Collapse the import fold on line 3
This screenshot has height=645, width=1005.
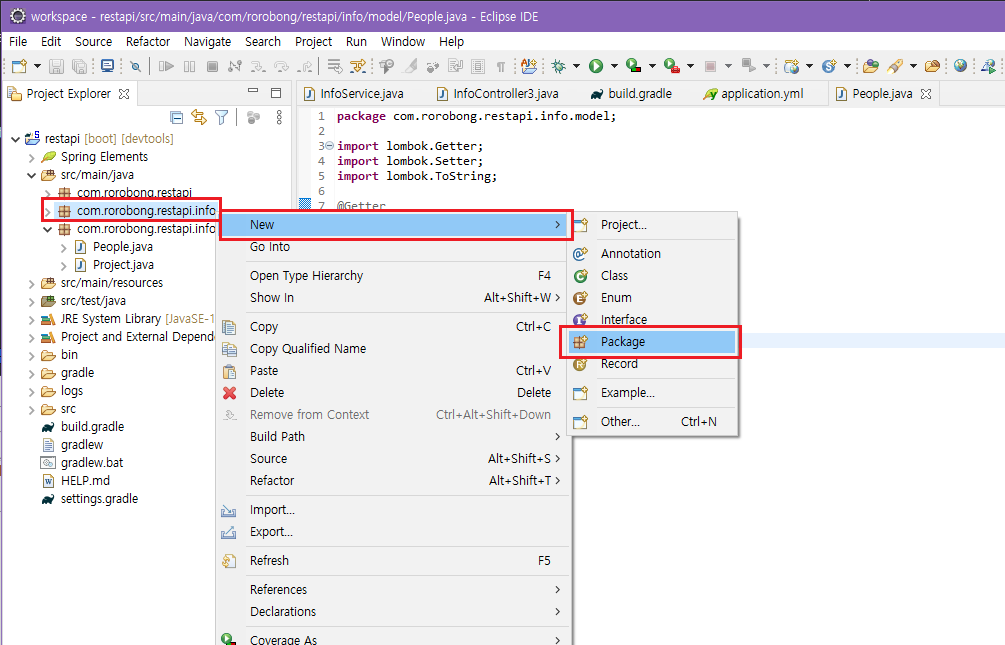tap(329, 146)
